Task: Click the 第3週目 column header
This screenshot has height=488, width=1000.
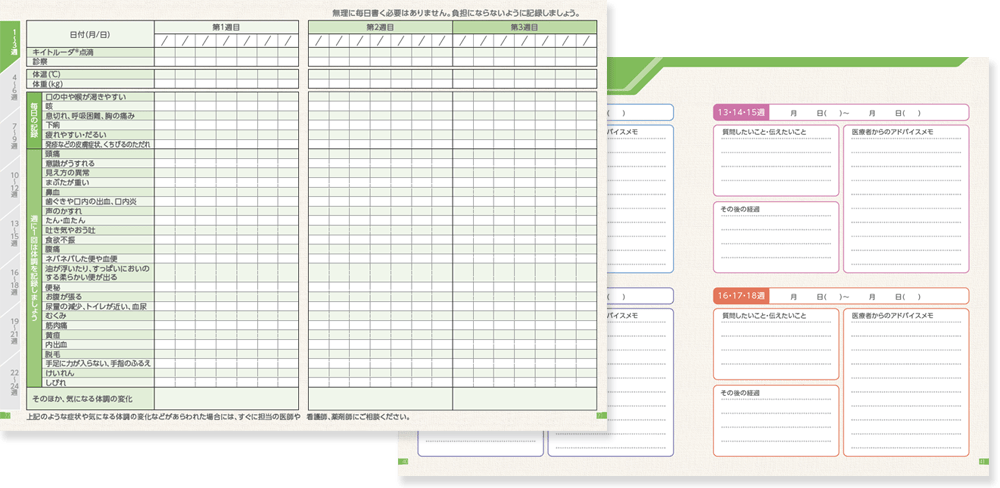Action: pos(525,27)
